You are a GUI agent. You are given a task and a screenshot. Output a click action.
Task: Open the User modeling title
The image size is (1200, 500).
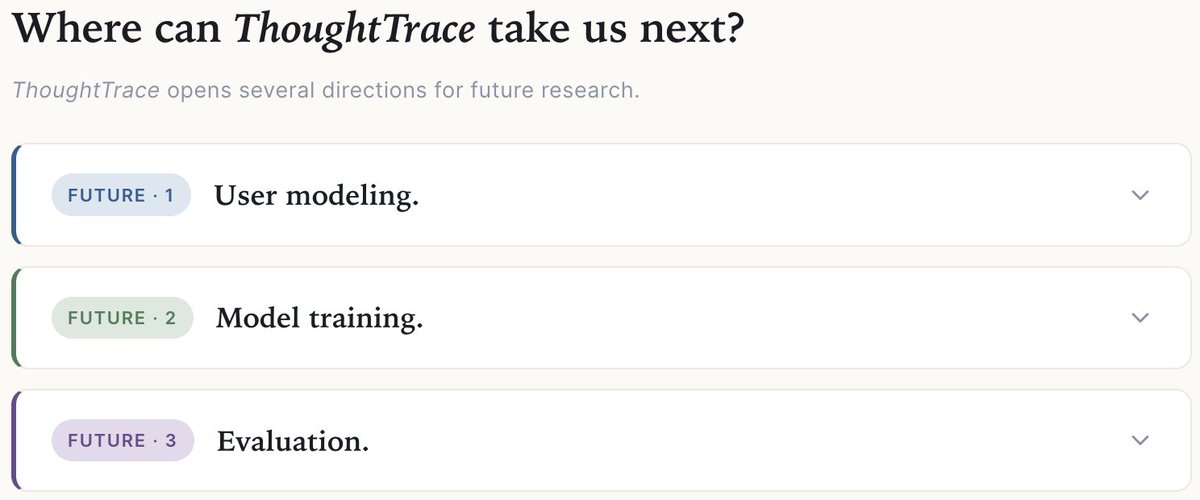tap(316, 196)
